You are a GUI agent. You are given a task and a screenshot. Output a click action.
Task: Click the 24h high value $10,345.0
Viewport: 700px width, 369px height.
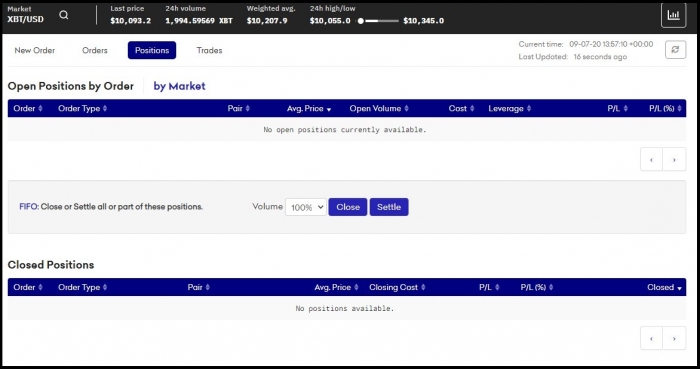pyautogui.click(x=423, y=21)
